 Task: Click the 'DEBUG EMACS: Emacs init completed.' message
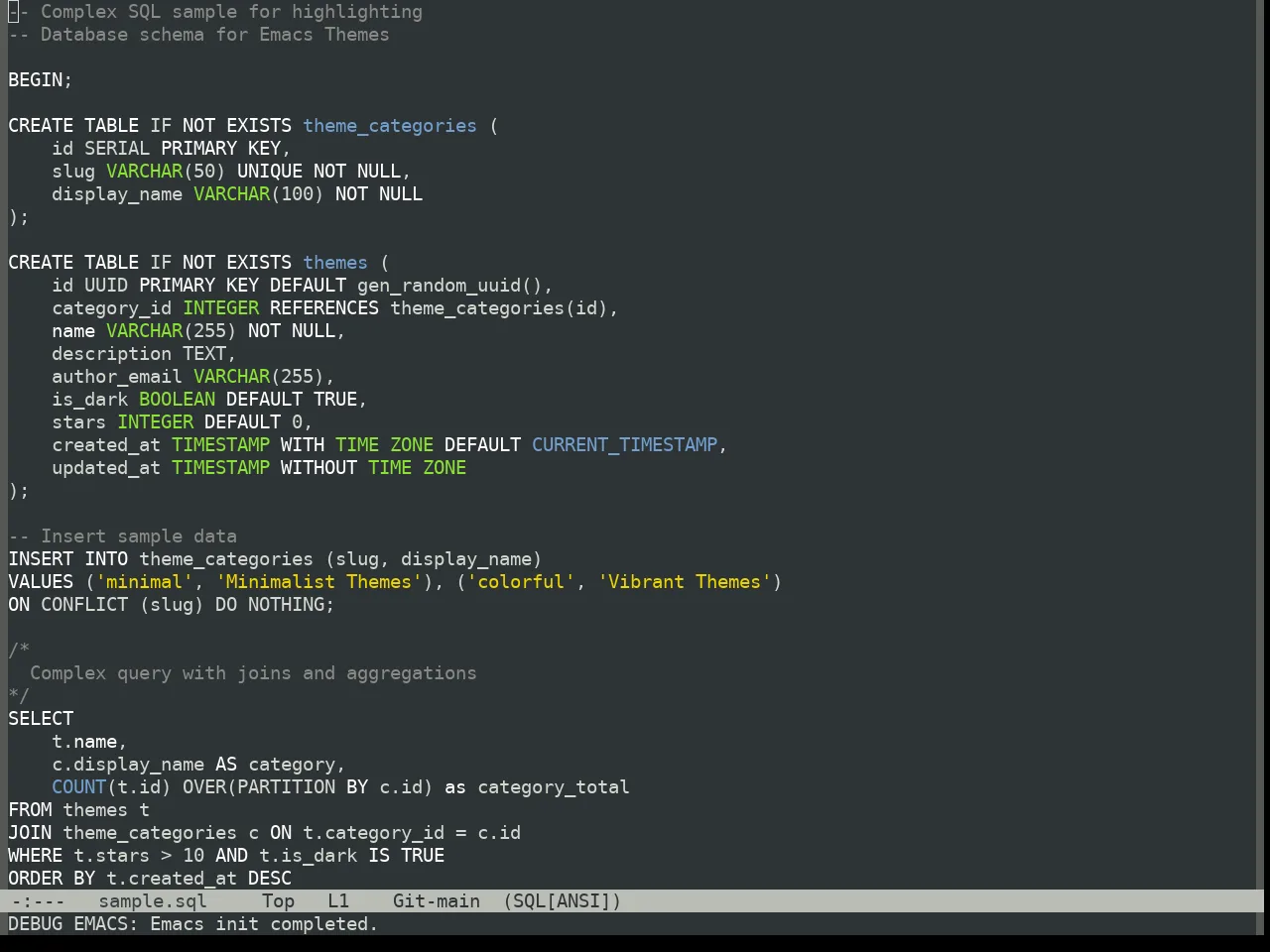(x=193, y=924)
